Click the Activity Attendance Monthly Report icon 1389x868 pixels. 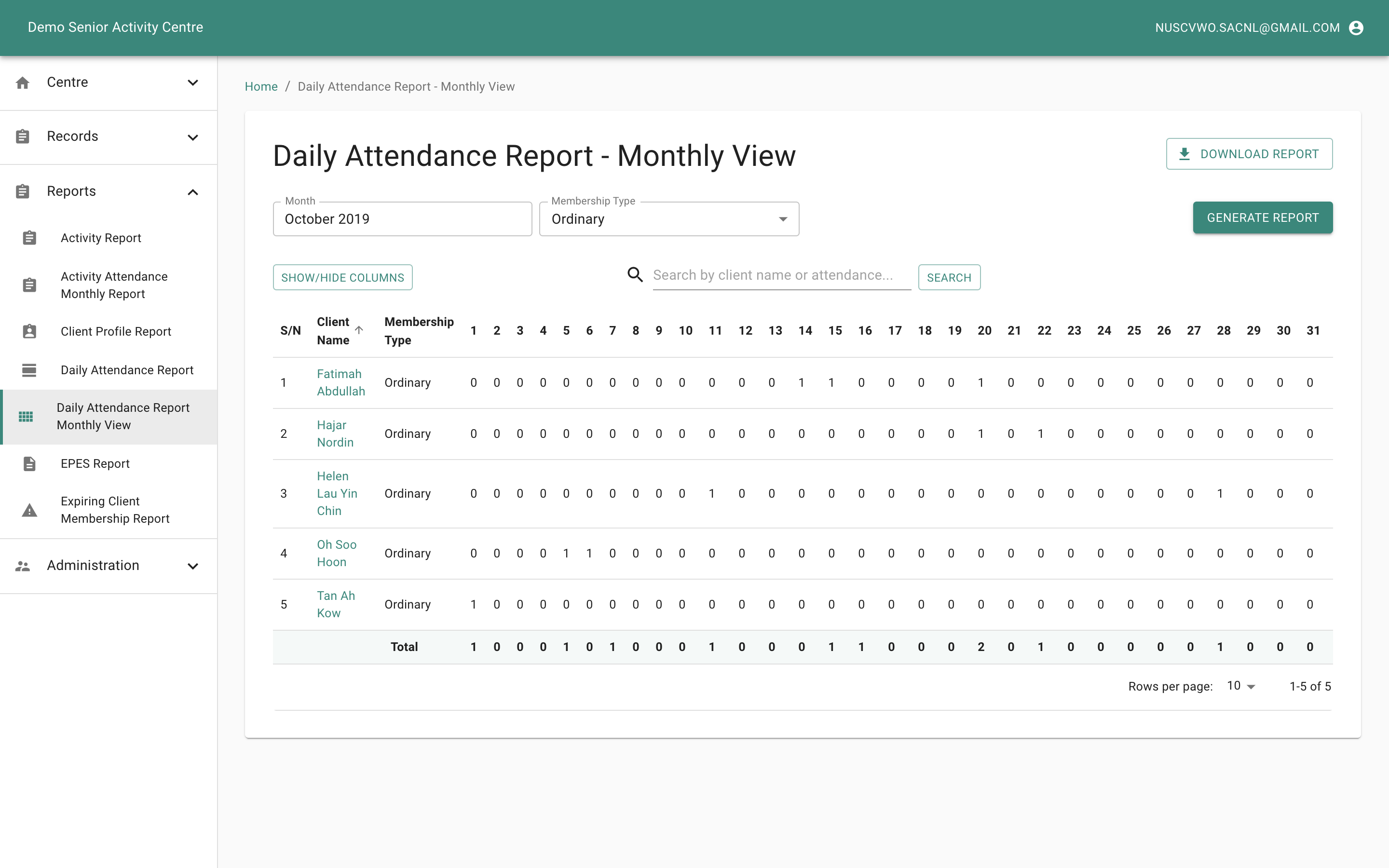[x=29, y=285]
